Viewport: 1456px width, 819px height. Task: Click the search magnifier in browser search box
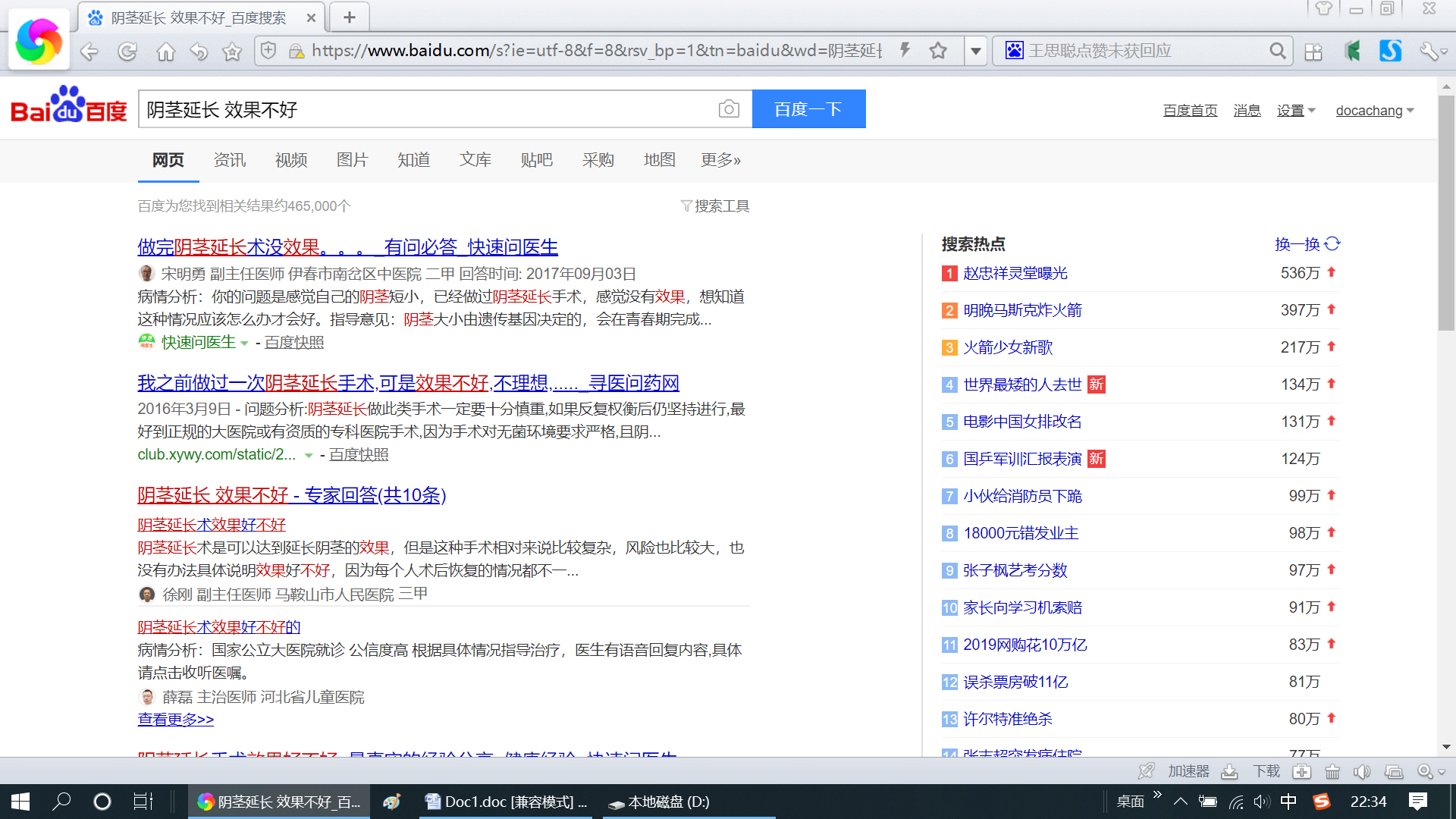[1278, 51]
